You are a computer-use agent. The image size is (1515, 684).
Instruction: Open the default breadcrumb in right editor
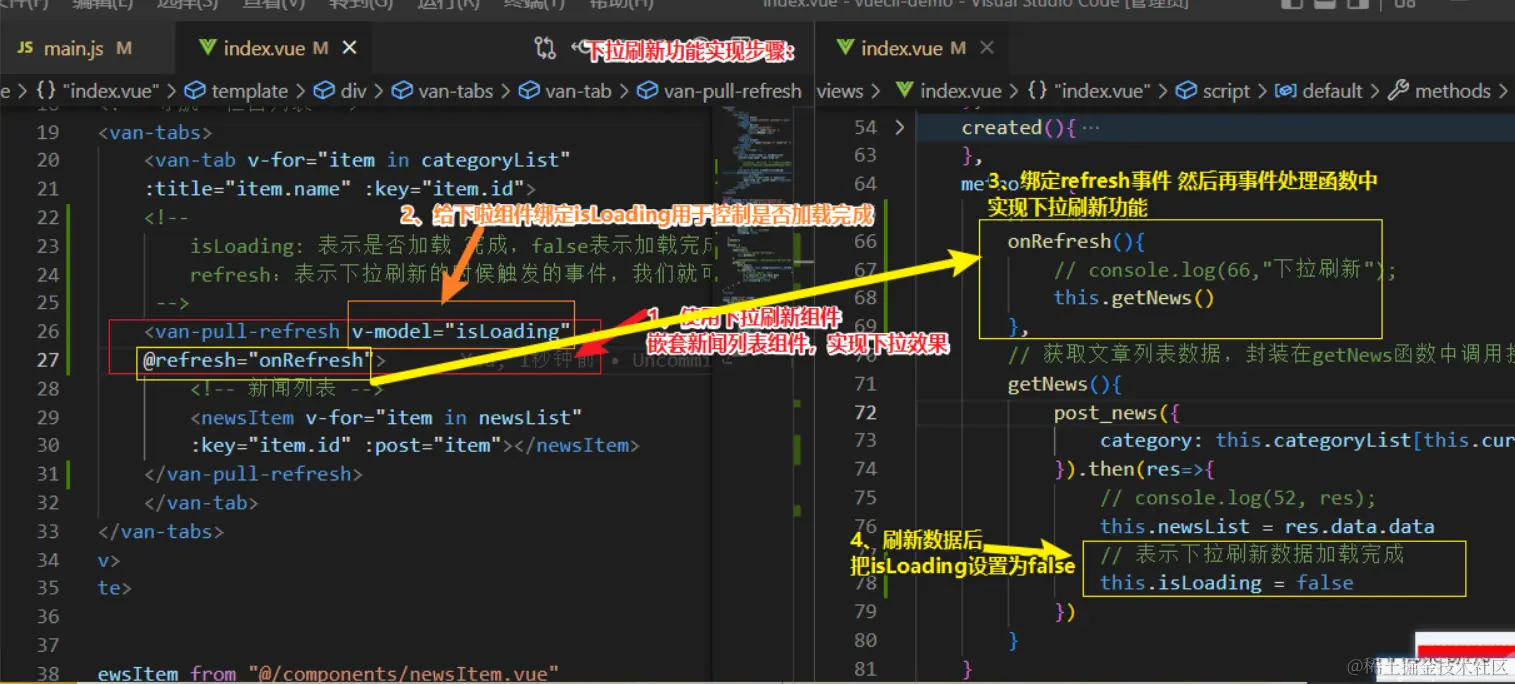coord(1320,91)
